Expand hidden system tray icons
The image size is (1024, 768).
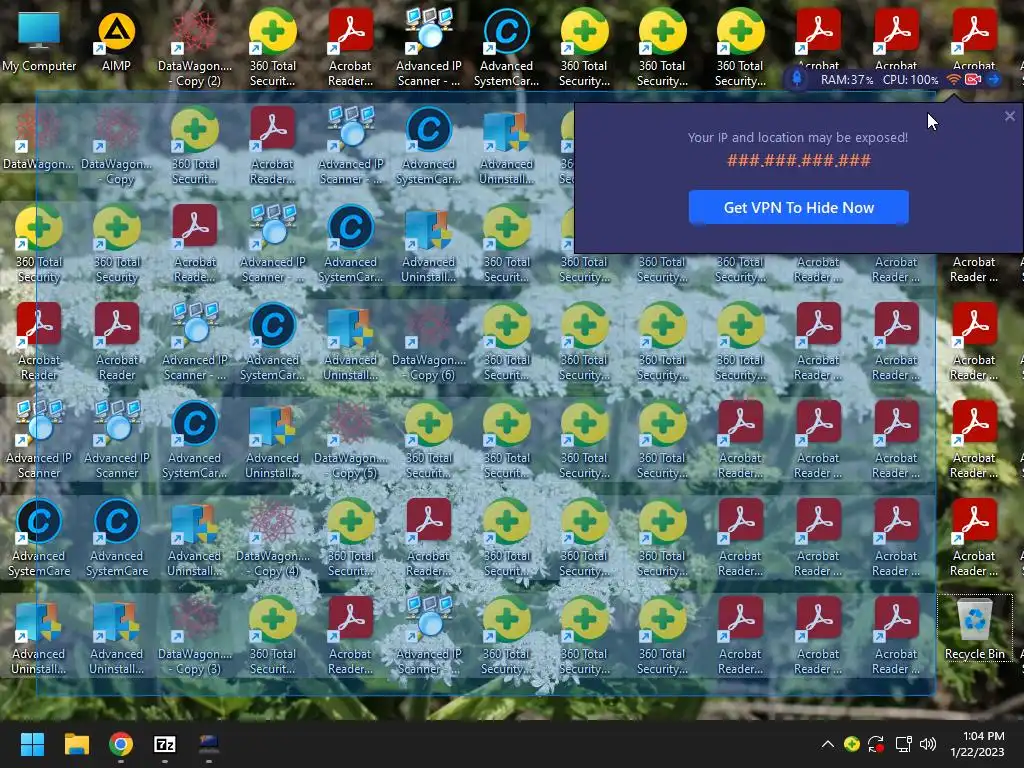click(x=827, y=744)
